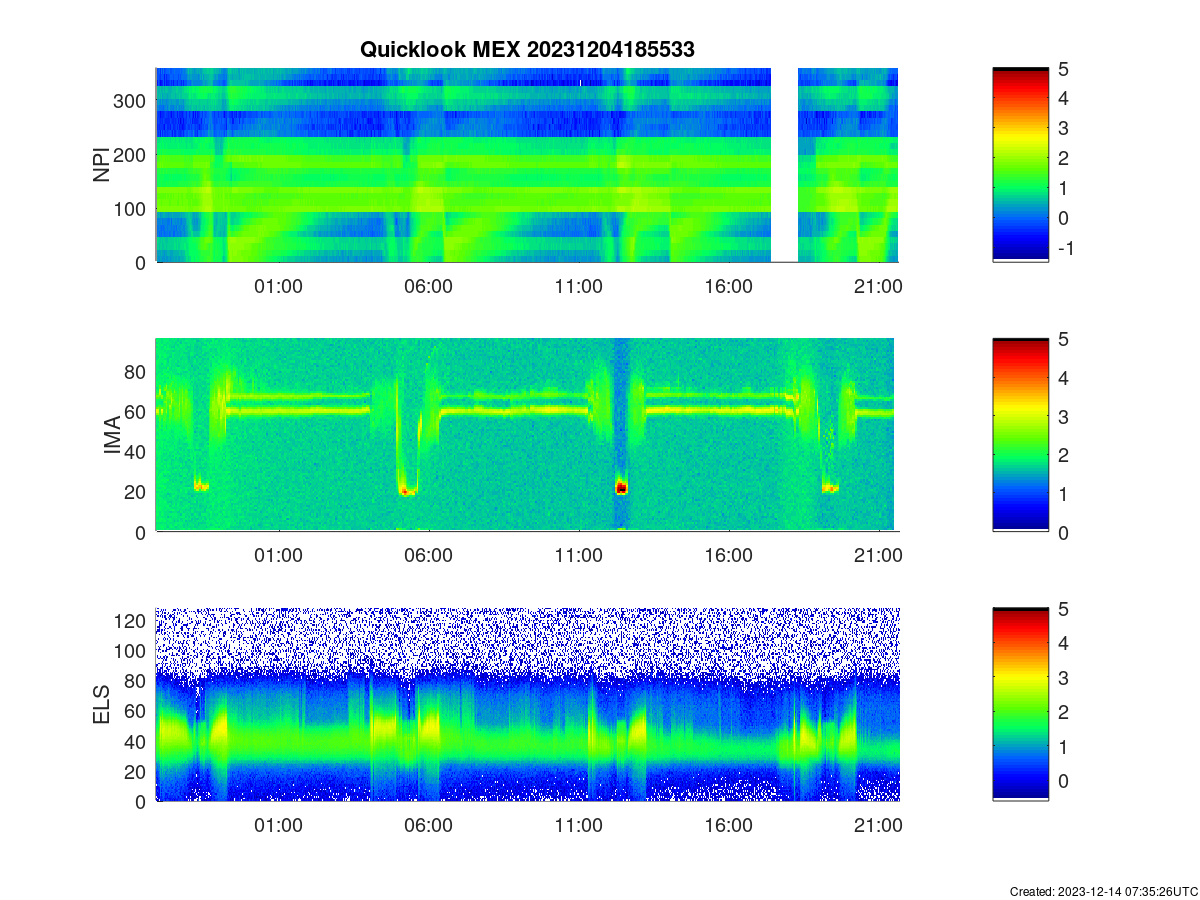Click inside the IMA spectrogram plot
Image resolution: width=1200 pixels, height=900 pixels.
tap(527, 435)
